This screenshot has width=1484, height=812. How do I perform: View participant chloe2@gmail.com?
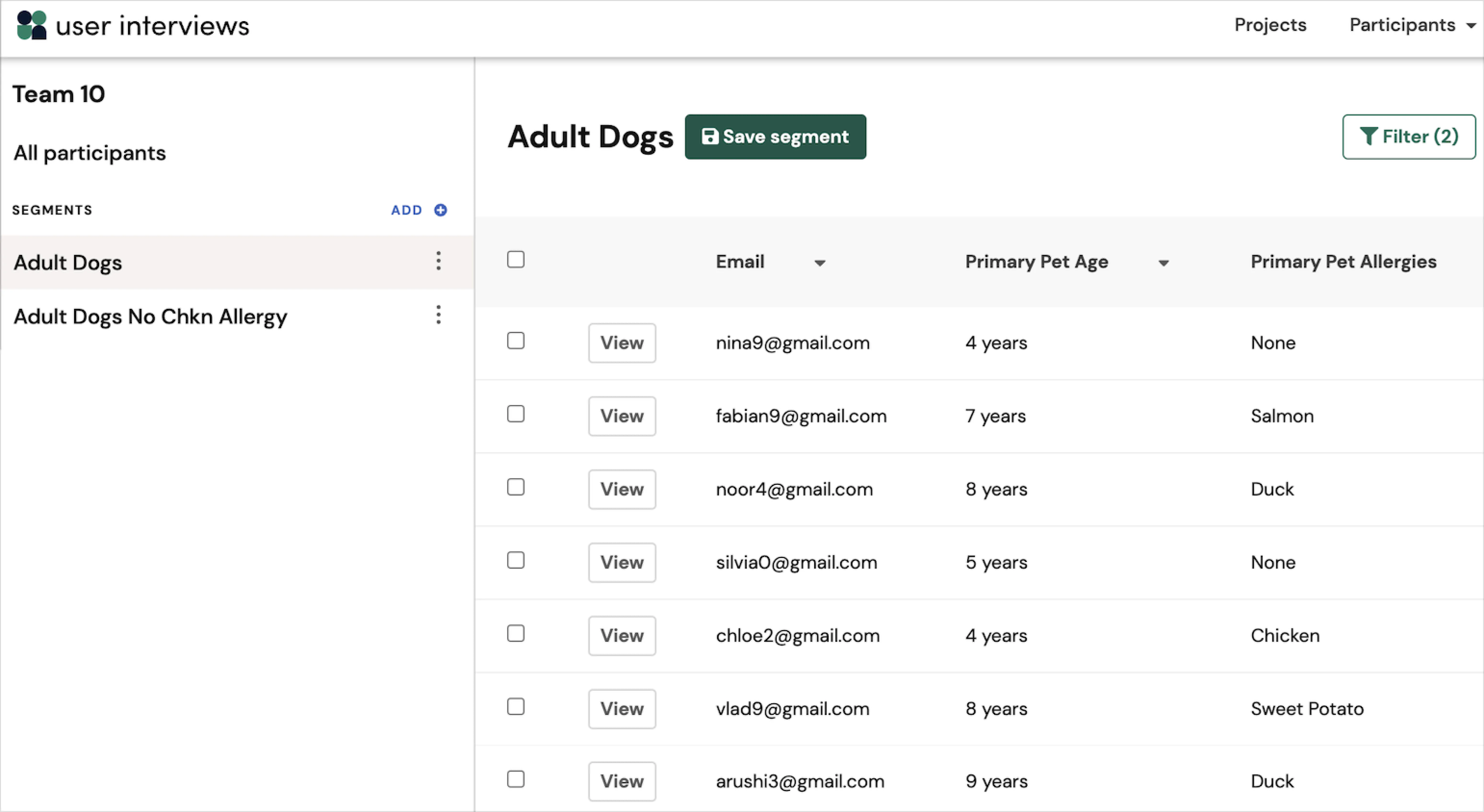tap(622, 635)
